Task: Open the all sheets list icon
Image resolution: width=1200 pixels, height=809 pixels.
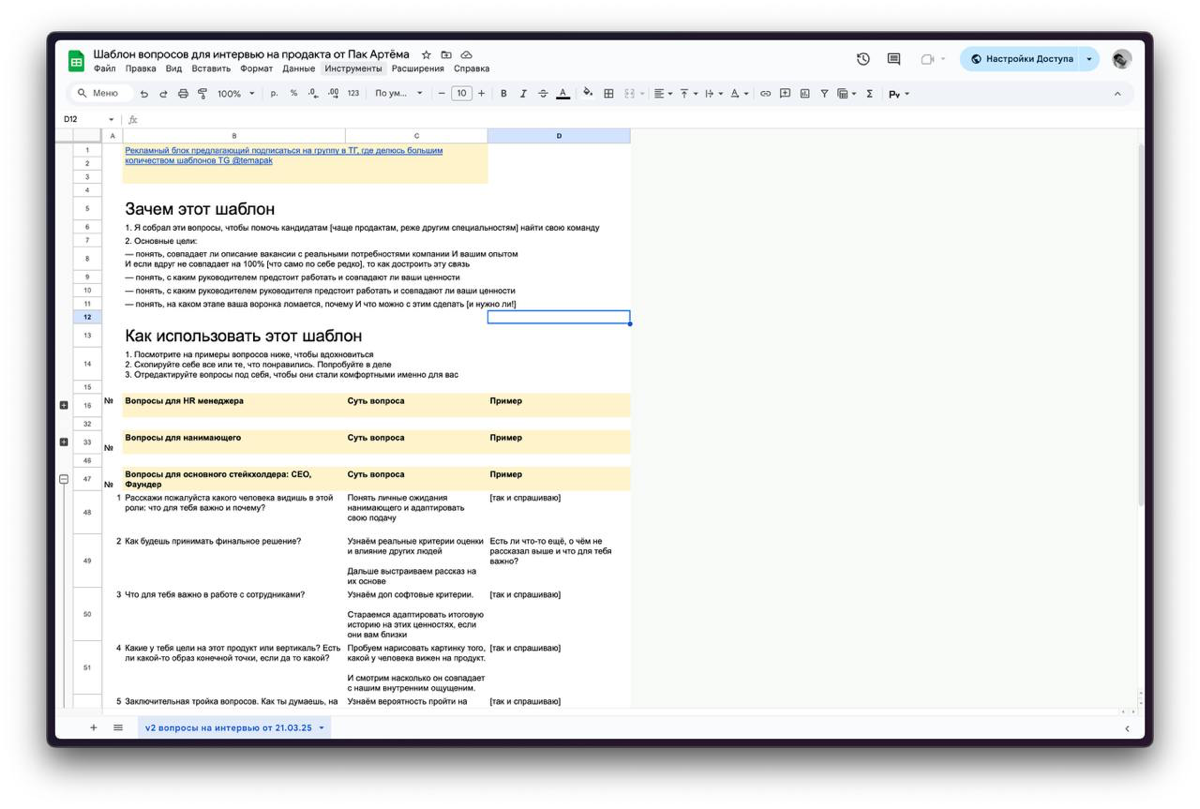Action: pyautogui.click(x=118, y=728)
